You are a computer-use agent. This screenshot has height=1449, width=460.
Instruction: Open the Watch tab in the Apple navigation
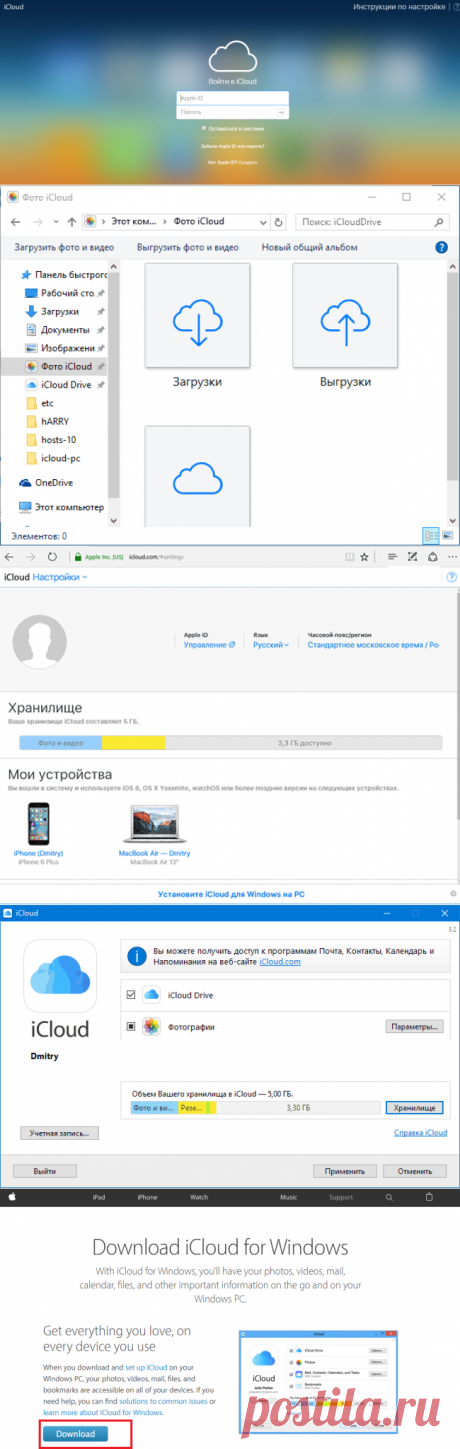[199, 1197]
